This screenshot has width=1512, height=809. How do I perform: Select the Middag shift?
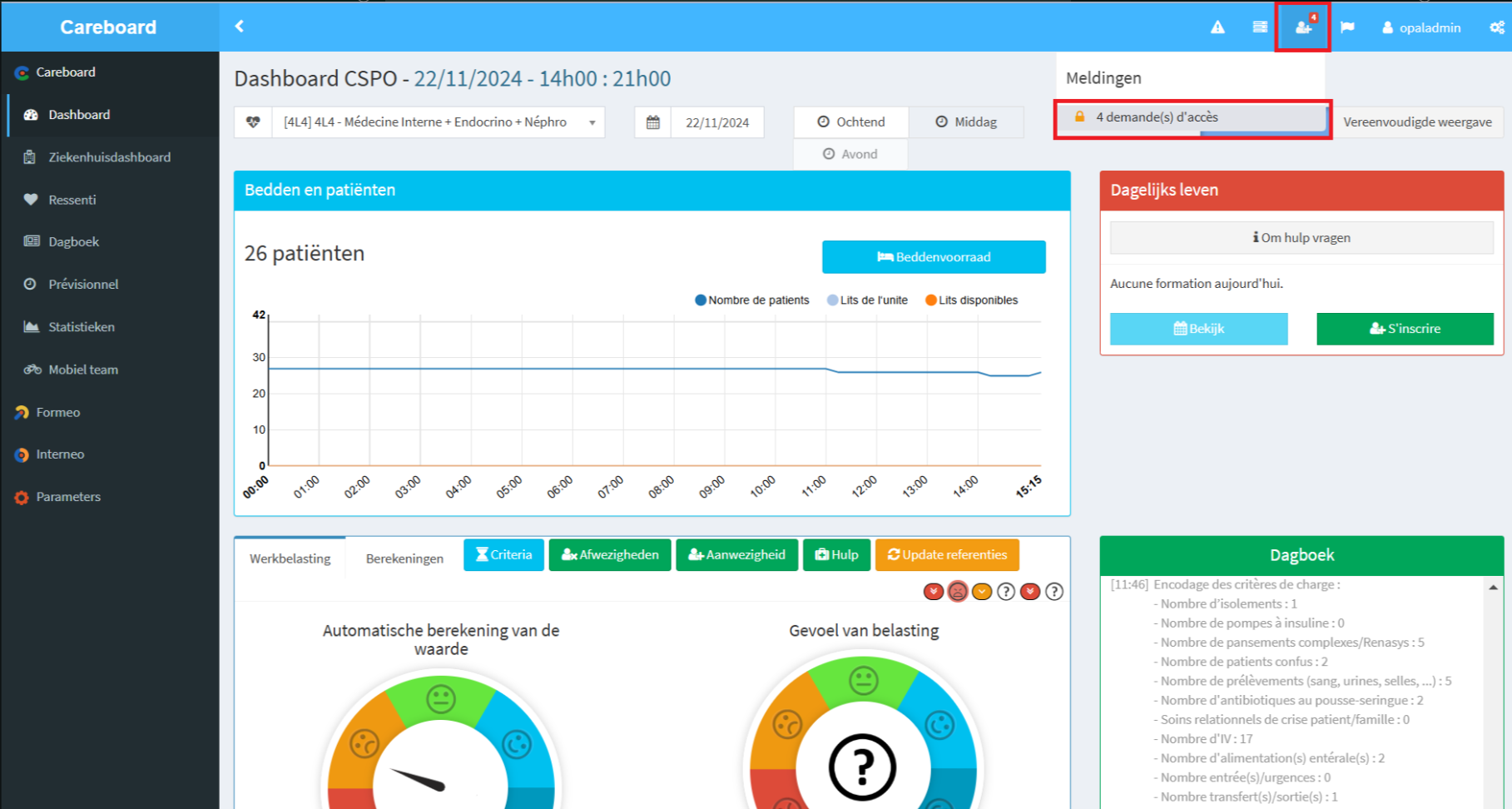point(966,122)
